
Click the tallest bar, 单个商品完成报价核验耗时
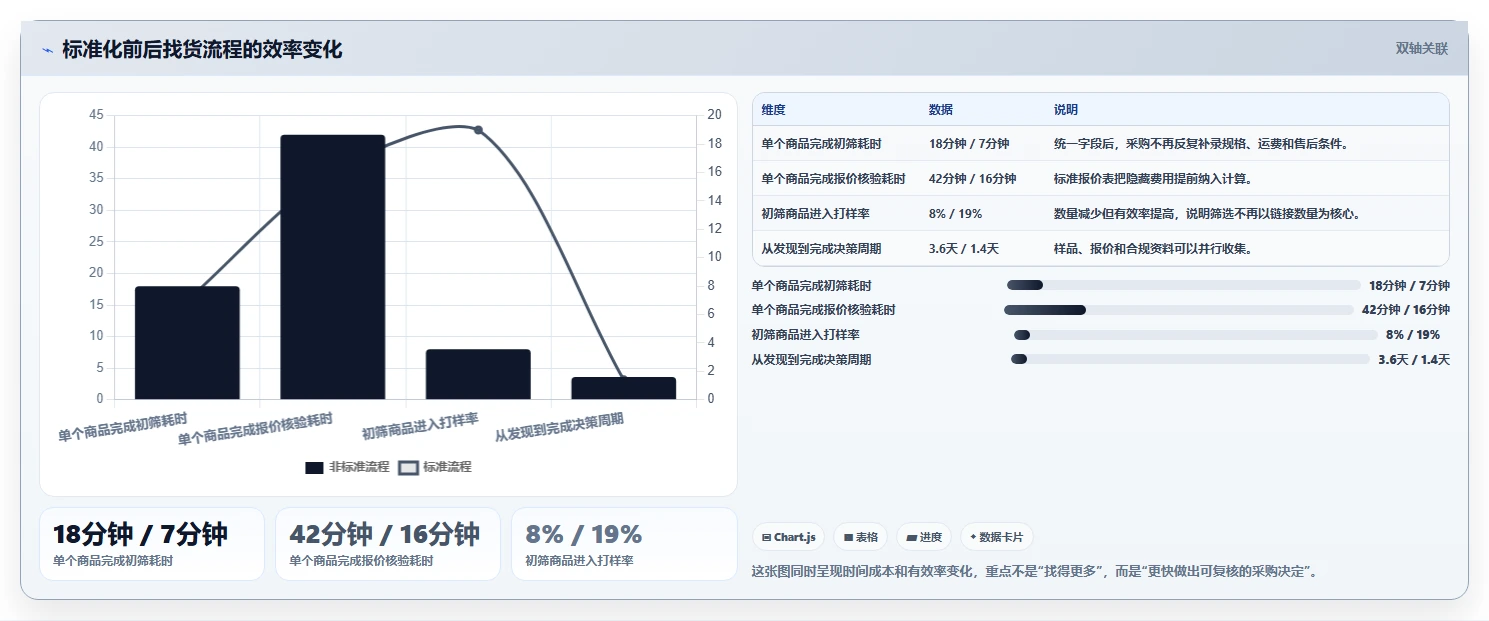333,267
